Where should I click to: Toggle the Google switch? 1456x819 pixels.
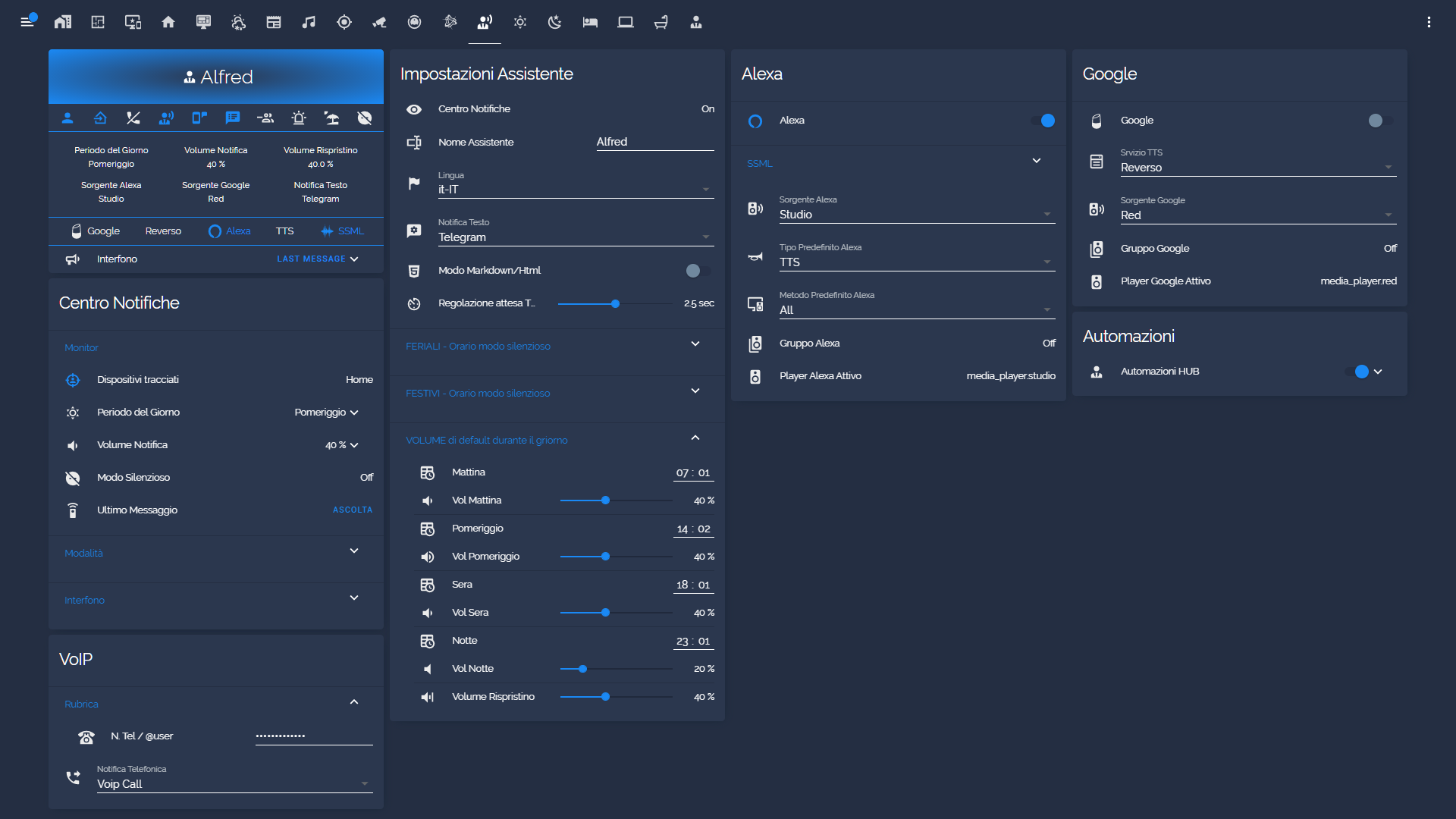coord(1380,121)
